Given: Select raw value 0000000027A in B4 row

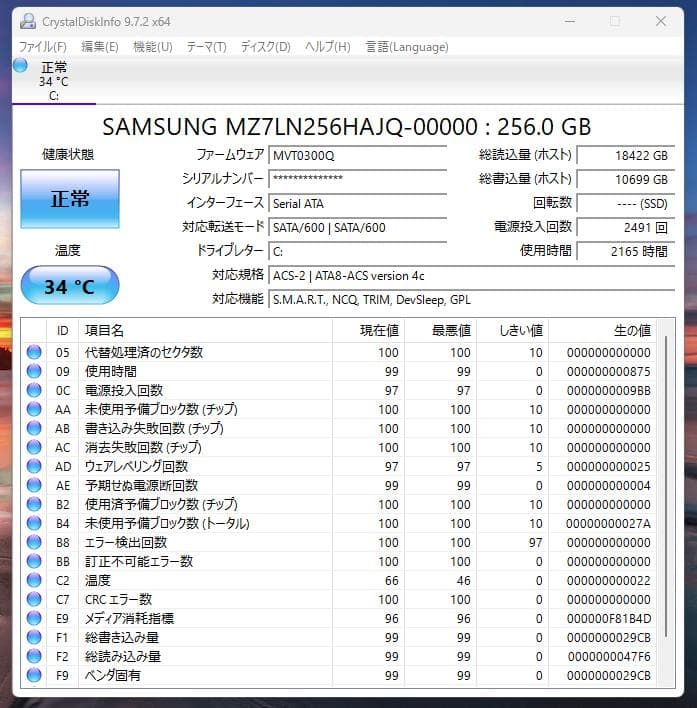Looking at the screenshot, I should coord(609,523).
